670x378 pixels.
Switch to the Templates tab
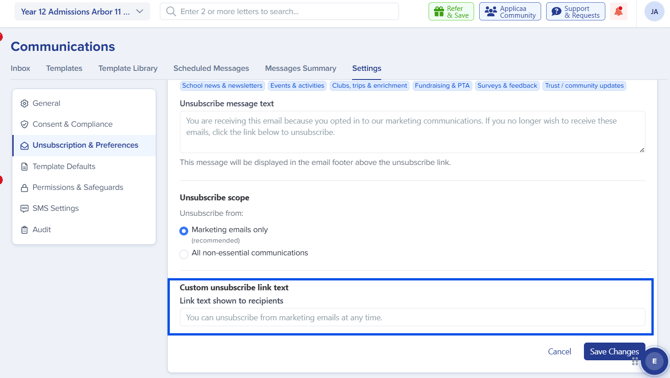[64, 68]
